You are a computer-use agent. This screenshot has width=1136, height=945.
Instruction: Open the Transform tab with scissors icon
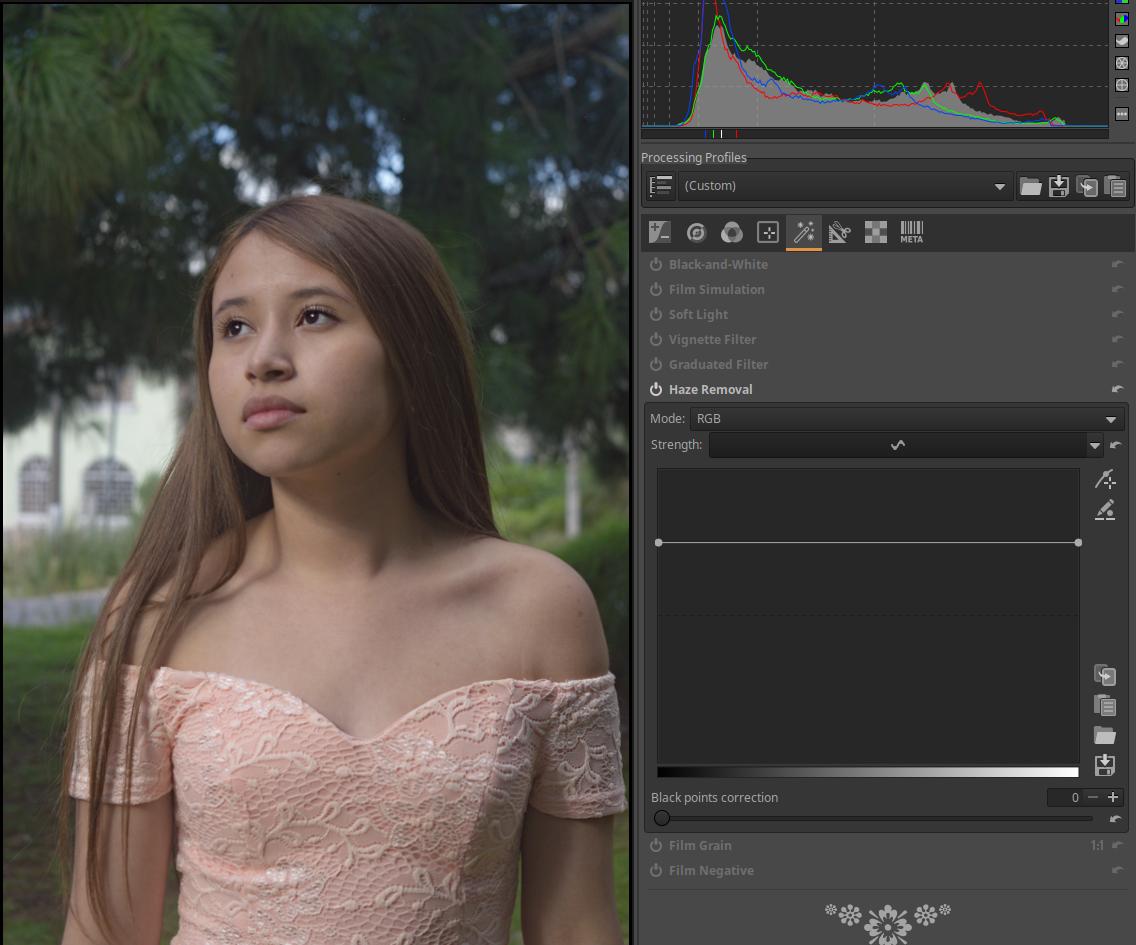(839, 233)
